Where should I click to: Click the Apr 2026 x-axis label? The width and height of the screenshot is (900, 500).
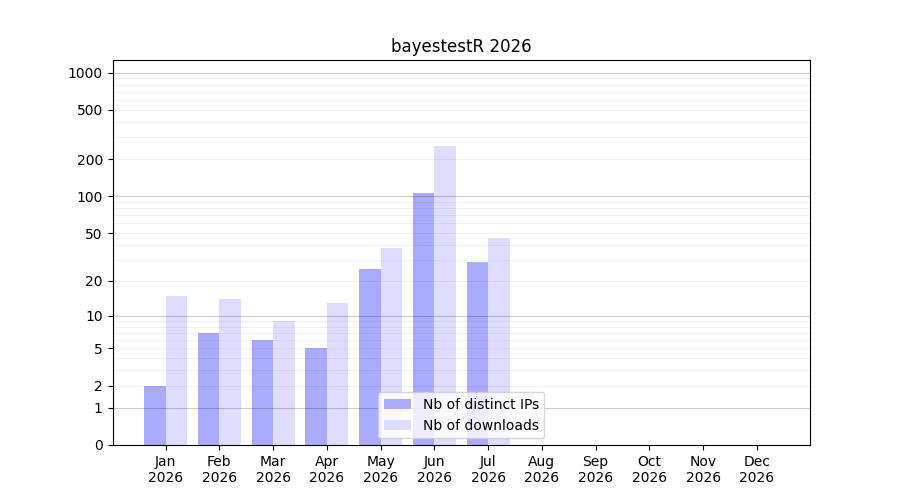(327, 469)
